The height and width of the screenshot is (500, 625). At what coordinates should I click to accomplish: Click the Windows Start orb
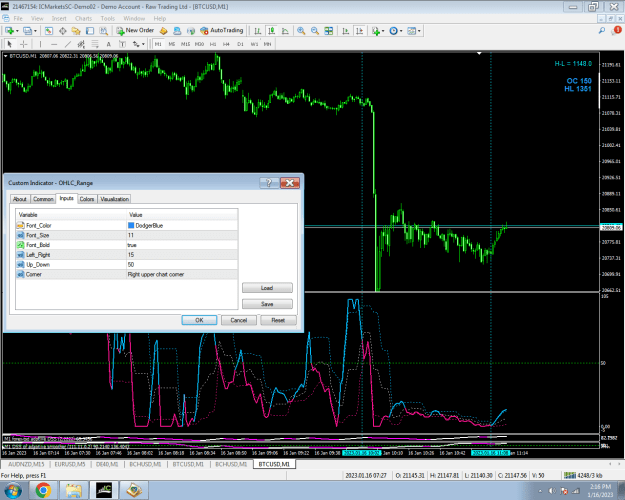[13, 490]
